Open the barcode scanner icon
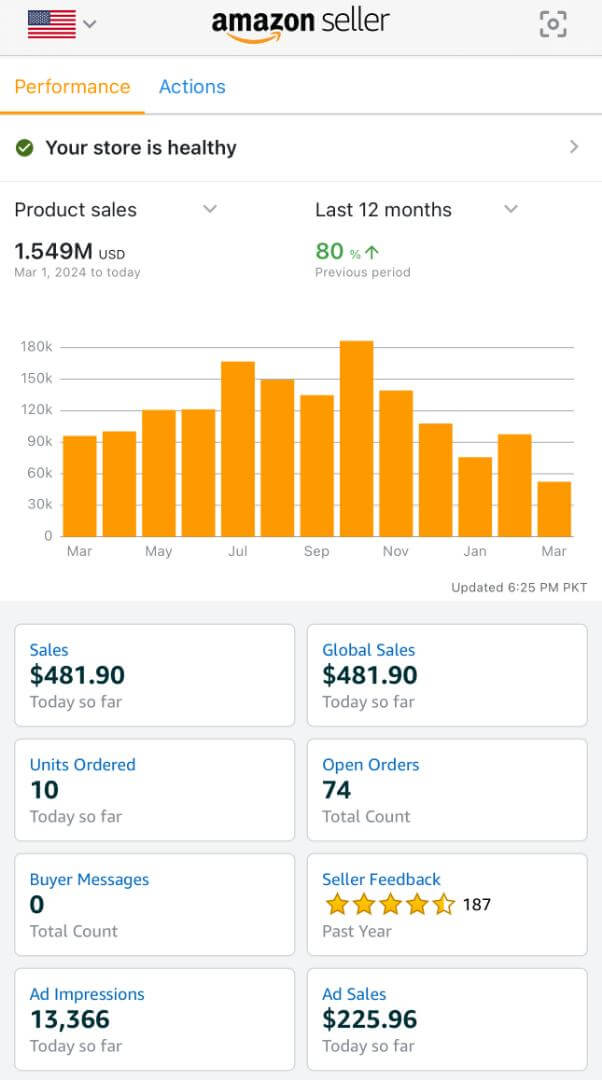Viewport: 602px width, 1080px height. 553,24
